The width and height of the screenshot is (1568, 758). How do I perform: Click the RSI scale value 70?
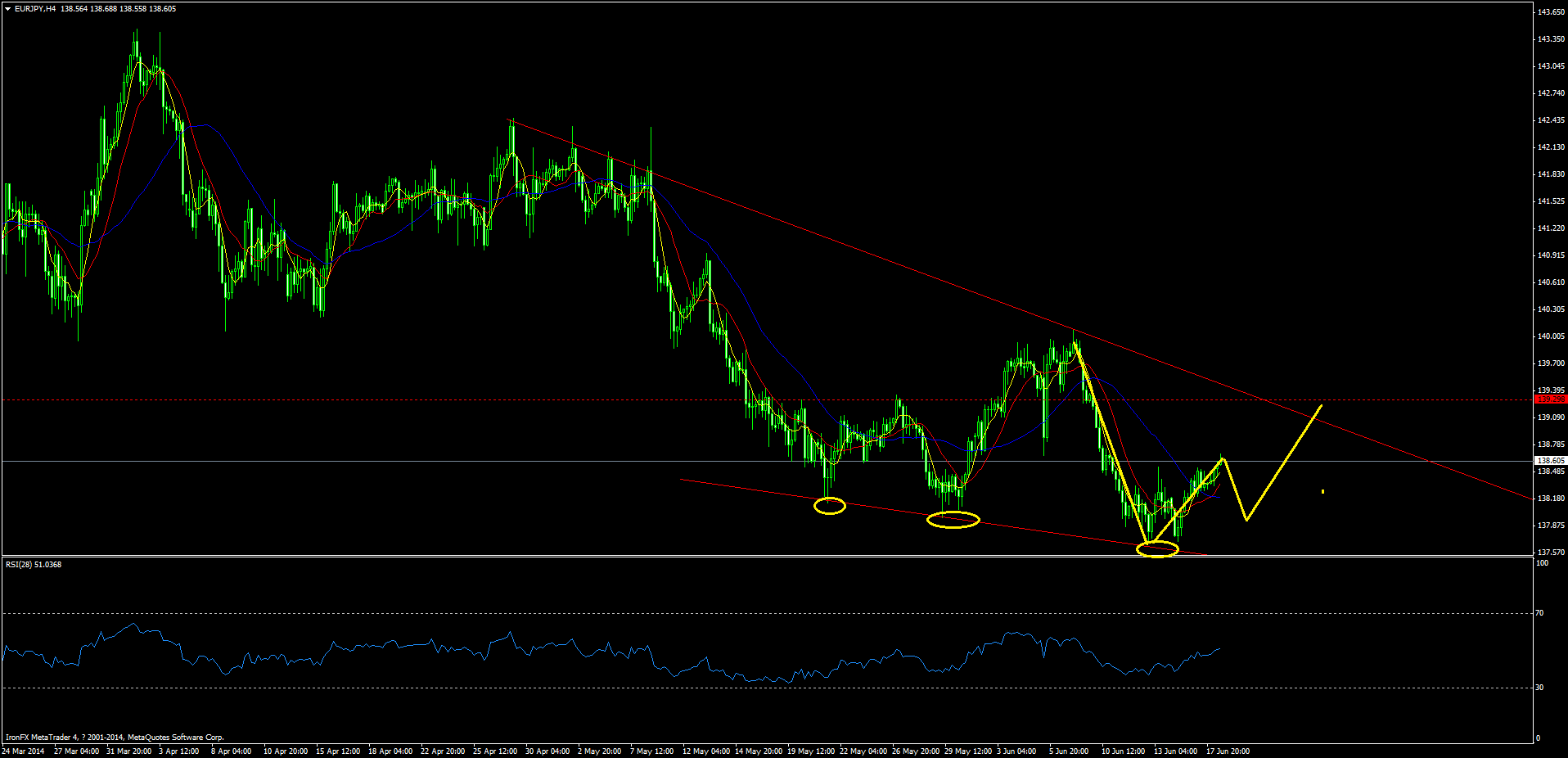[1540, 613]
